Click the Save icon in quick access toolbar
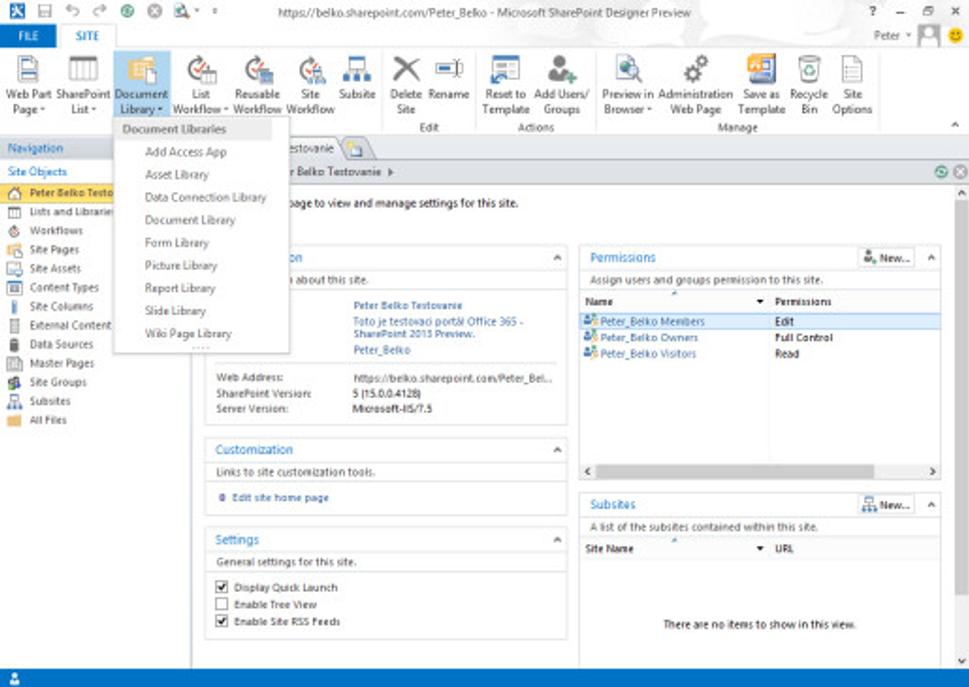 click(x=44, y=11)
